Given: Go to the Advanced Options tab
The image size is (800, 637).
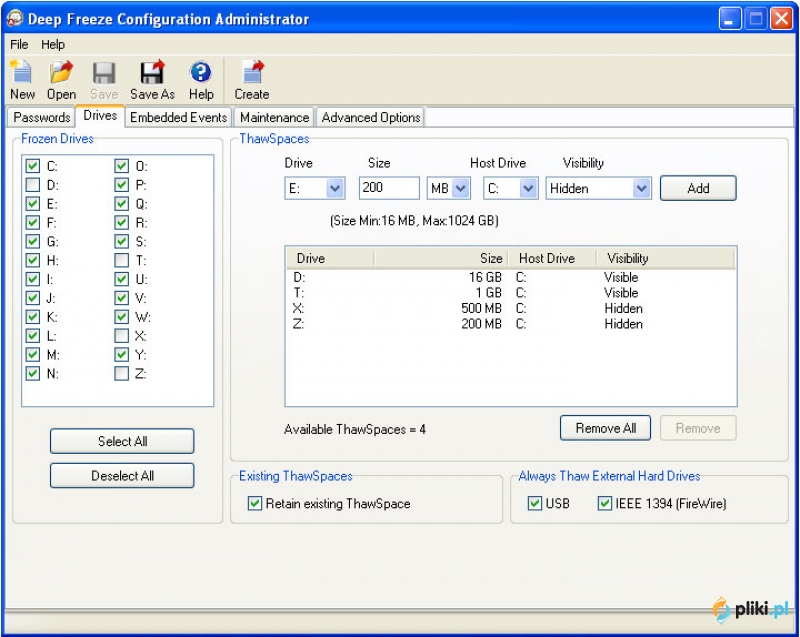Looking at the screenshot, I should point(370,117).
